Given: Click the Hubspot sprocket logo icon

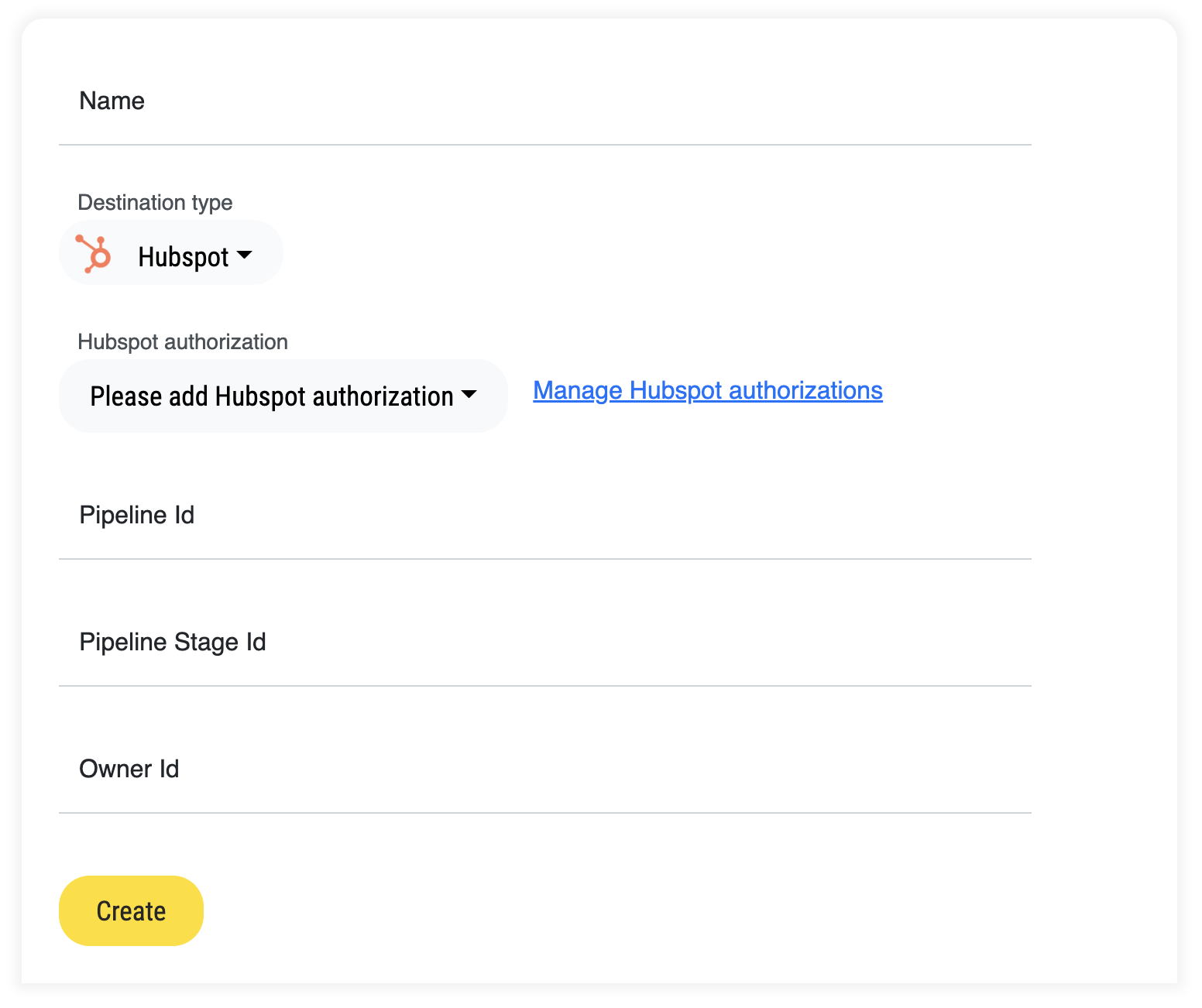Looking at the screenshot, I should pyautogui.click(x=94, y=254).
